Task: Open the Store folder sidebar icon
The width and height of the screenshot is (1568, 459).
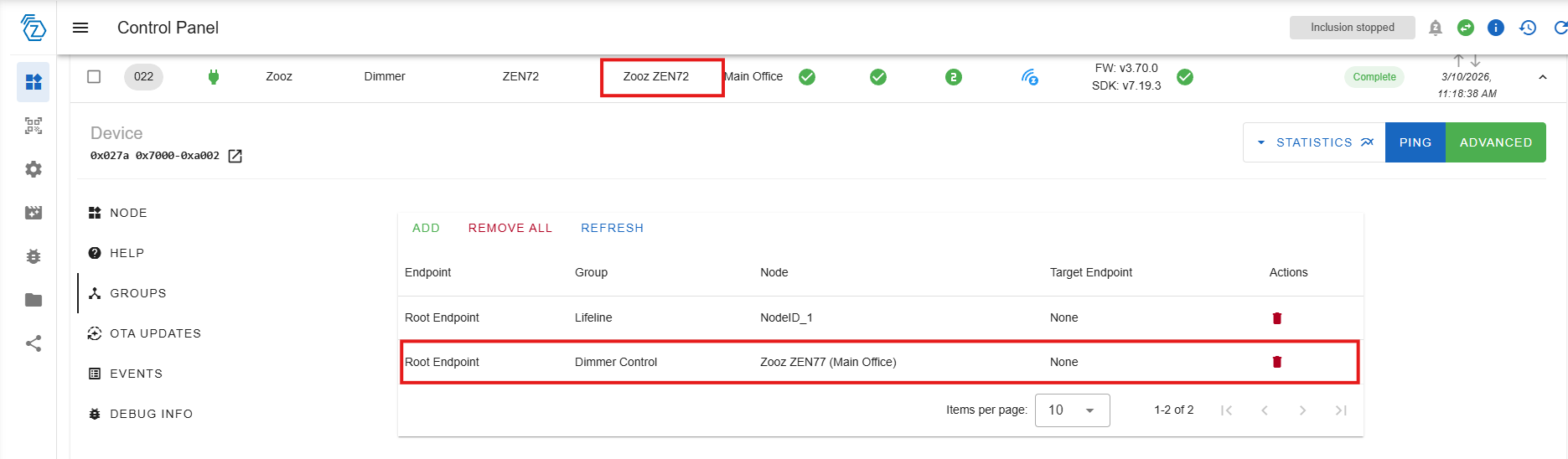Action: [x=34, y=300]
